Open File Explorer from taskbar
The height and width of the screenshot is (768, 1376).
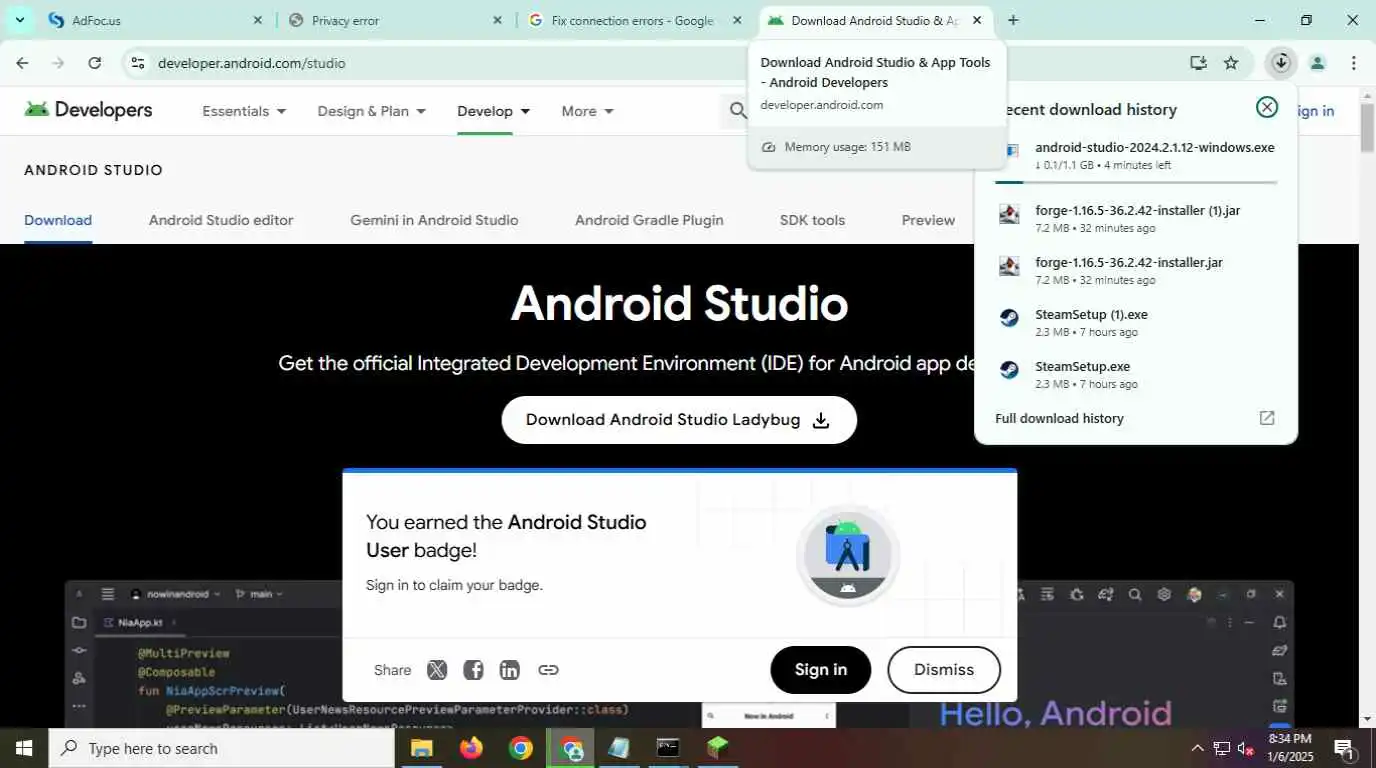pyautogui.click(x=421, y=748)
